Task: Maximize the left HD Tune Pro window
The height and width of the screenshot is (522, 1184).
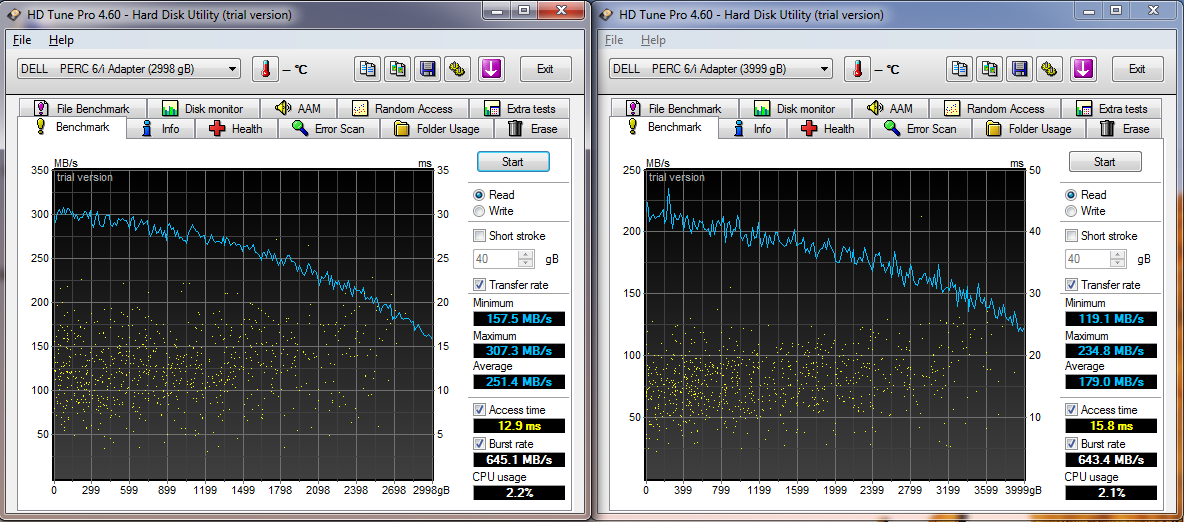Action: click(x=524, y=9)
